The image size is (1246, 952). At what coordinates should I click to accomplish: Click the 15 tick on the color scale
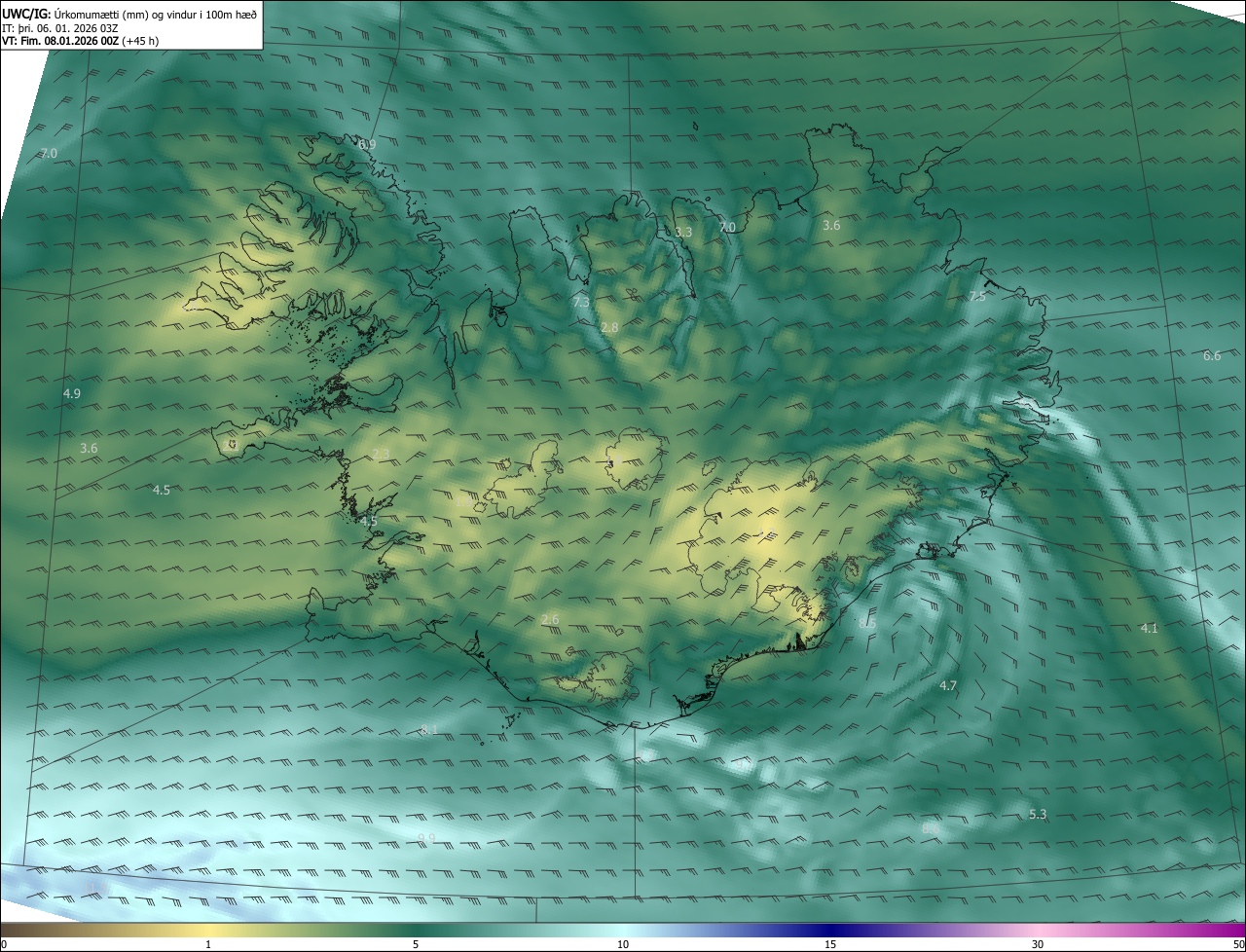tap(830, 944)
